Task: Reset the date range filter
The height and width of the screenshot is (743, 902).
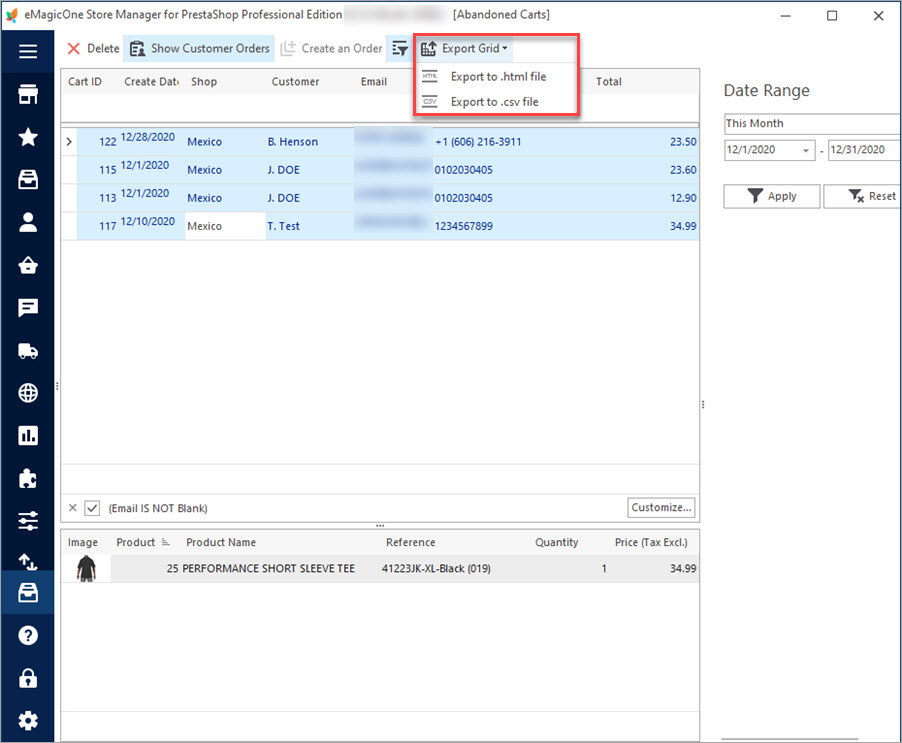Action: (863, 196)
